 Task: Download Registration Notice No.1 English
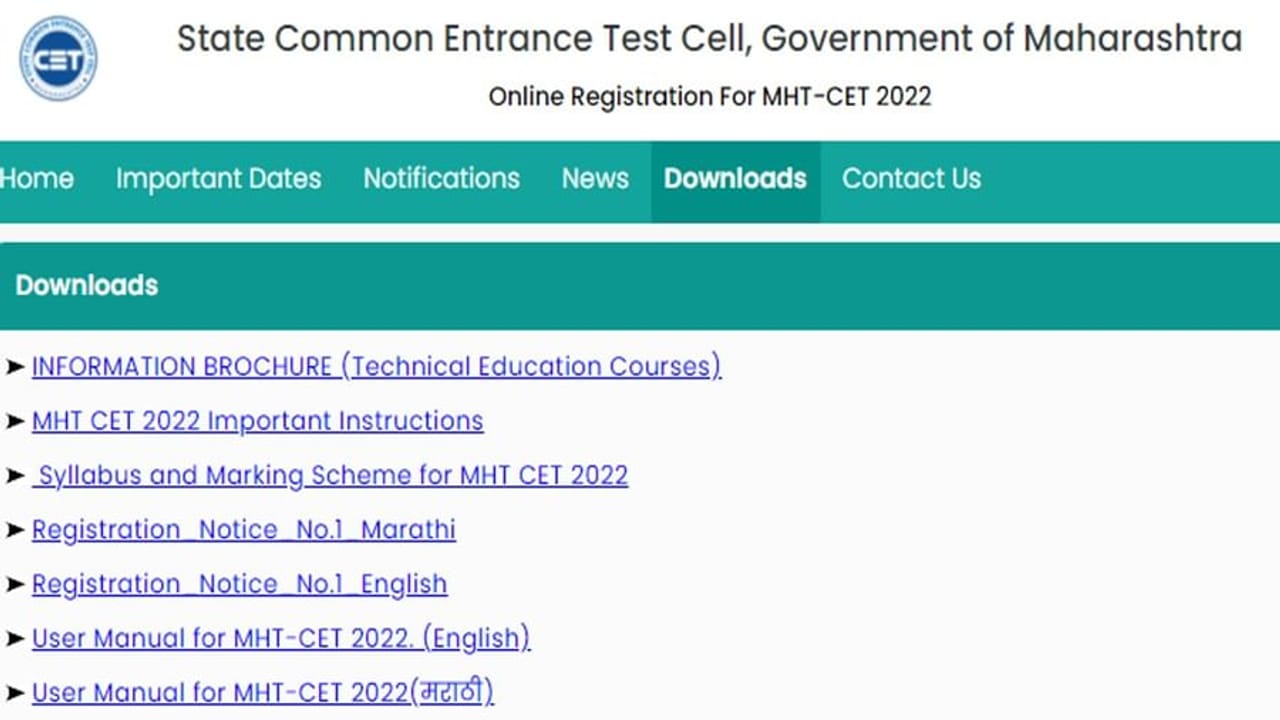point(239,584)
